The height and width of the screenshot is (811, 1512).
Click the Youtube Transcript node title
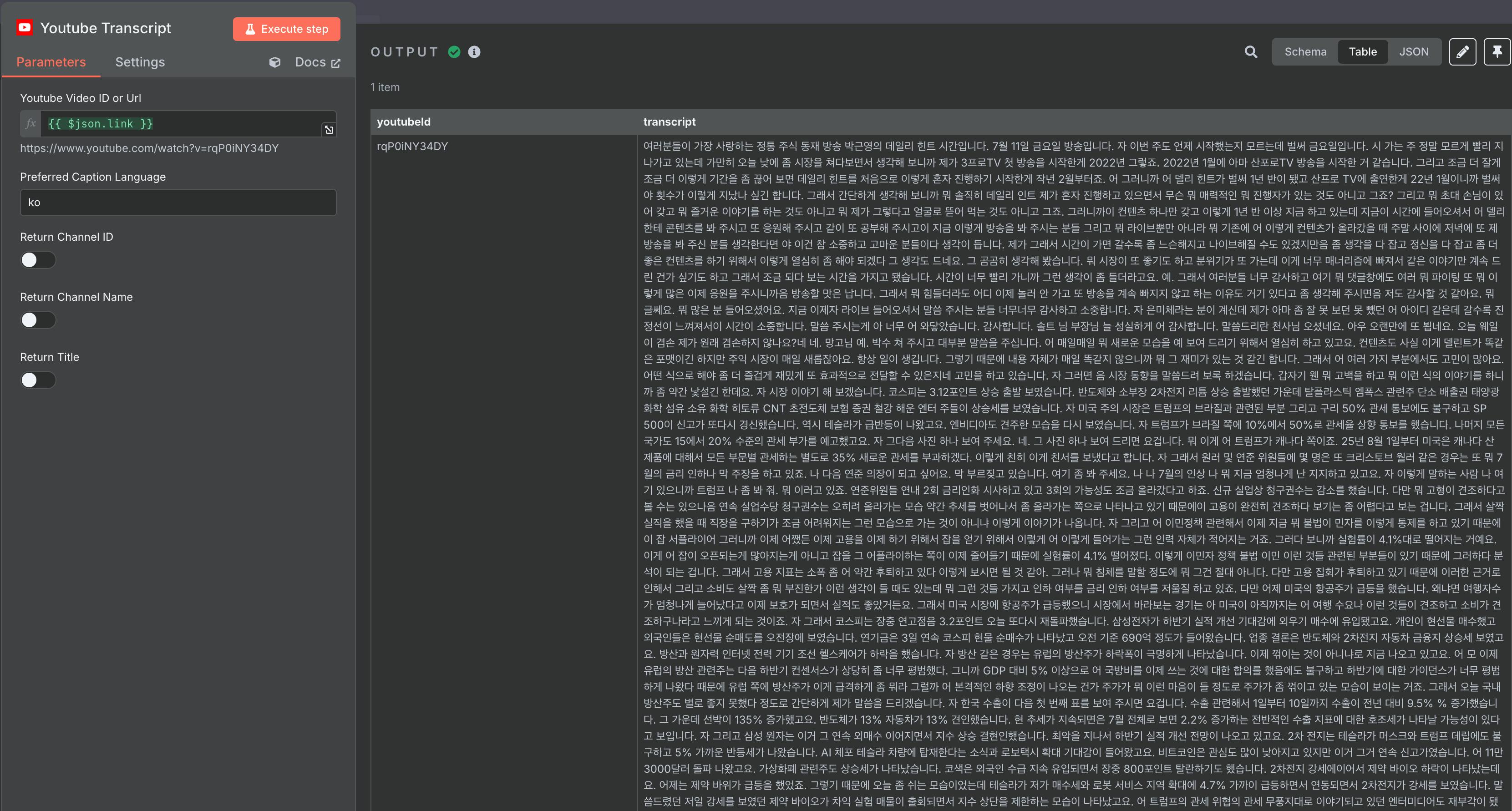[106, 28]
